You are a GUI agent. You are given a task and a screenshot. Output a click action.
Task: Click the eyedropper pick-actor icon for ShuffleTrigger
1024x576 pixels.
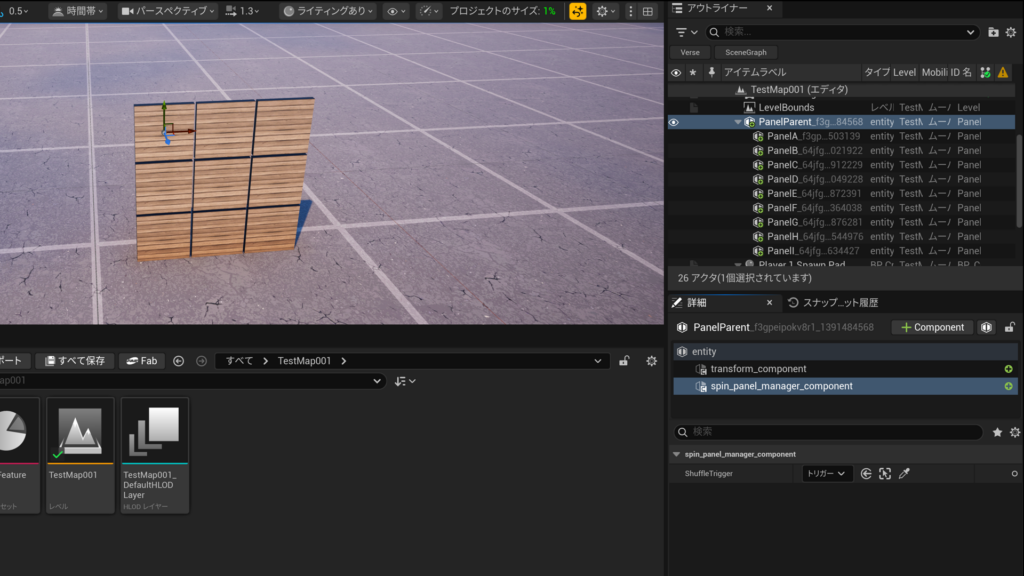[904, 474]
